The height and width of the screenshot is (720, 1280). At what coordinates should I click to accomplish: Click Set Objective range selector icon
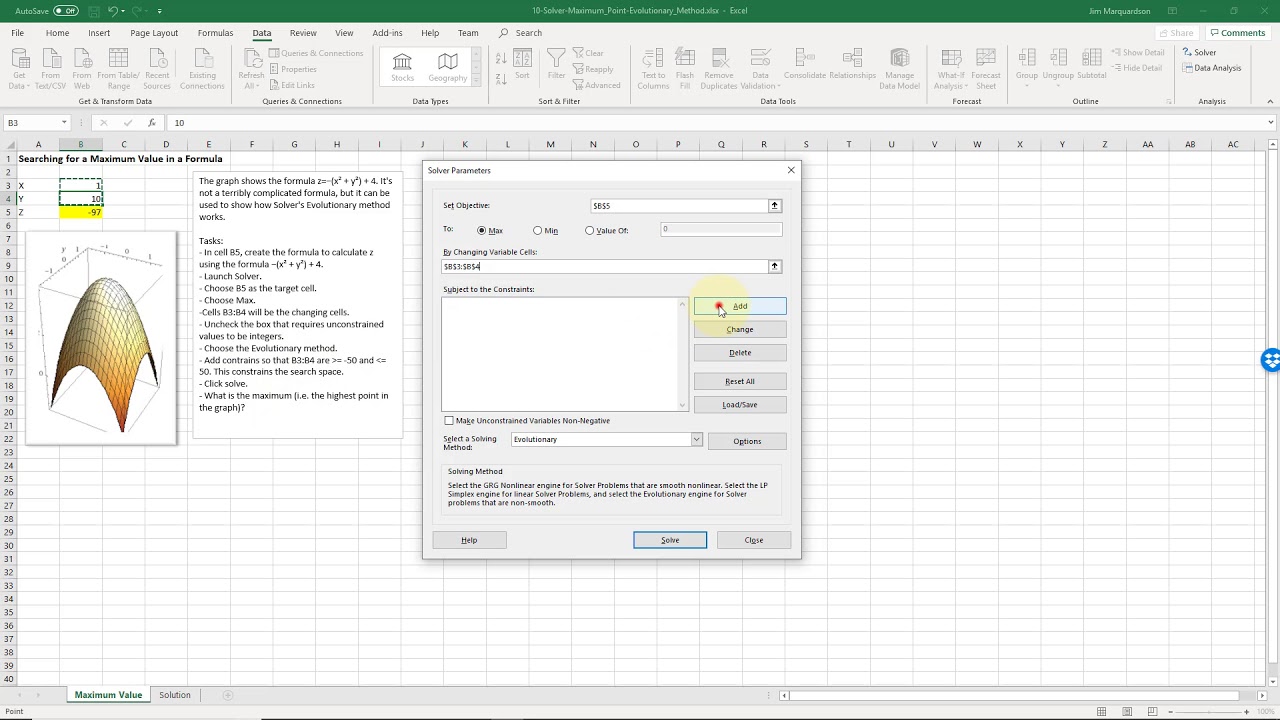coord(774,206)
